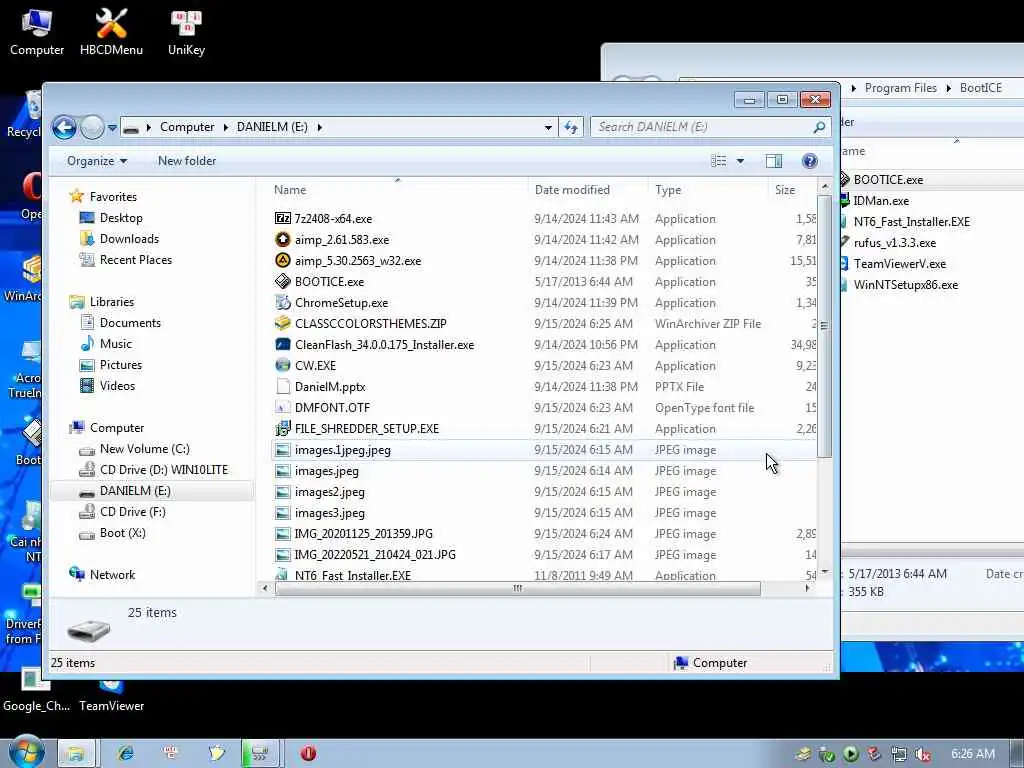Open HBCDMenu desktop shortcut

click(x=111, y=31)
